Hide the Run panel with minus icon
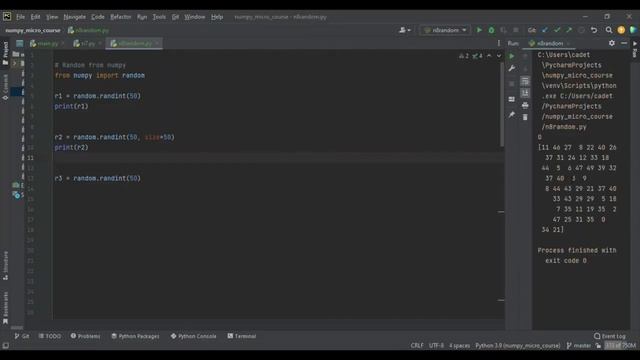This screenshot has height=360, width=640. (x=624, y=43)
